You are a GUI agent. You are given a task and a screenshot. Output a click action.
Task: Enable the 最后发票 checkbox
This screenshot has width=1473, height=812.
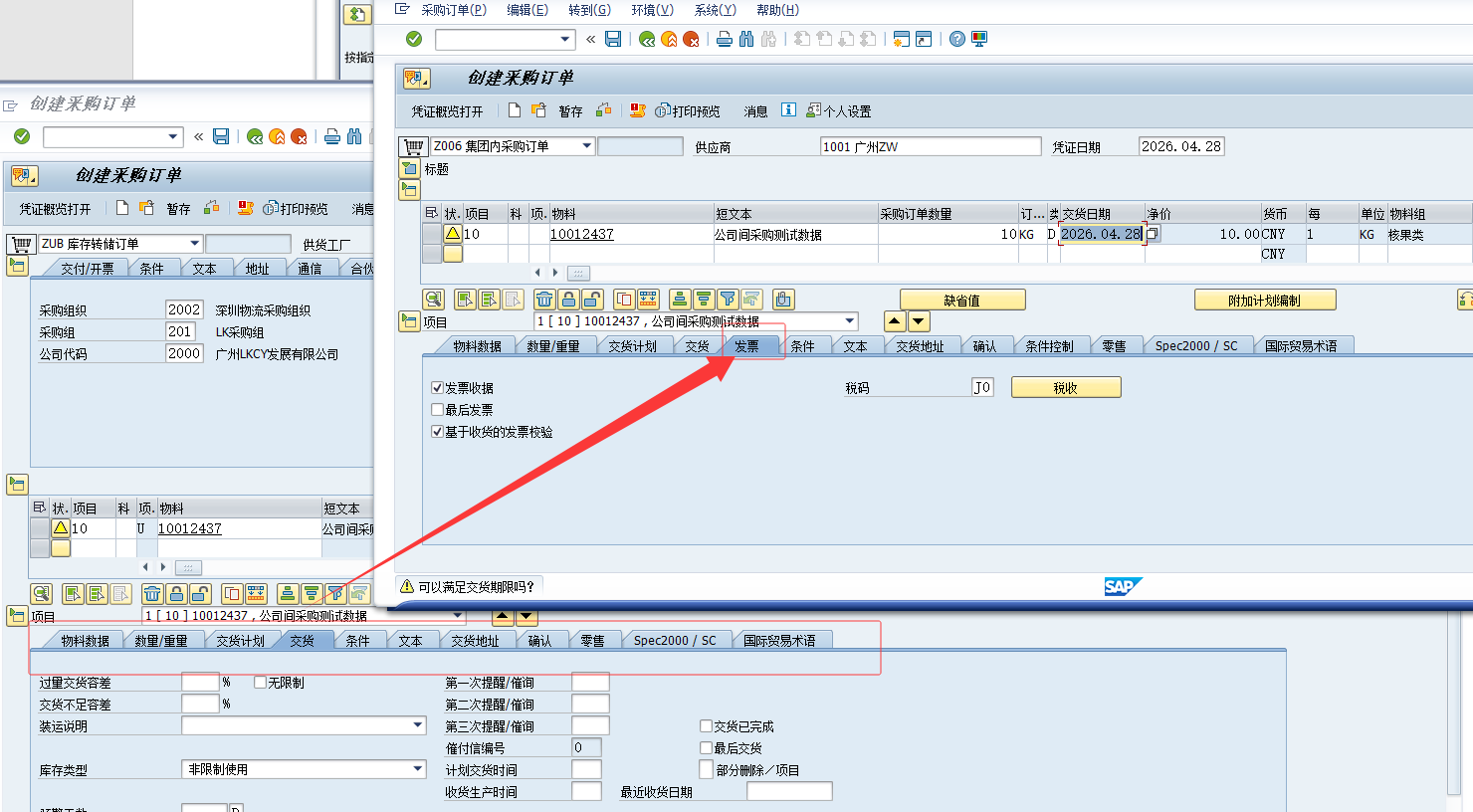click(437, 410)
